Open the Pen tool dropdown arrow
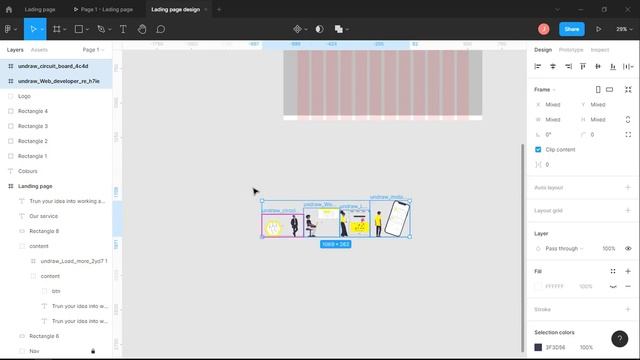640x360 pixels. coord(109,29)
